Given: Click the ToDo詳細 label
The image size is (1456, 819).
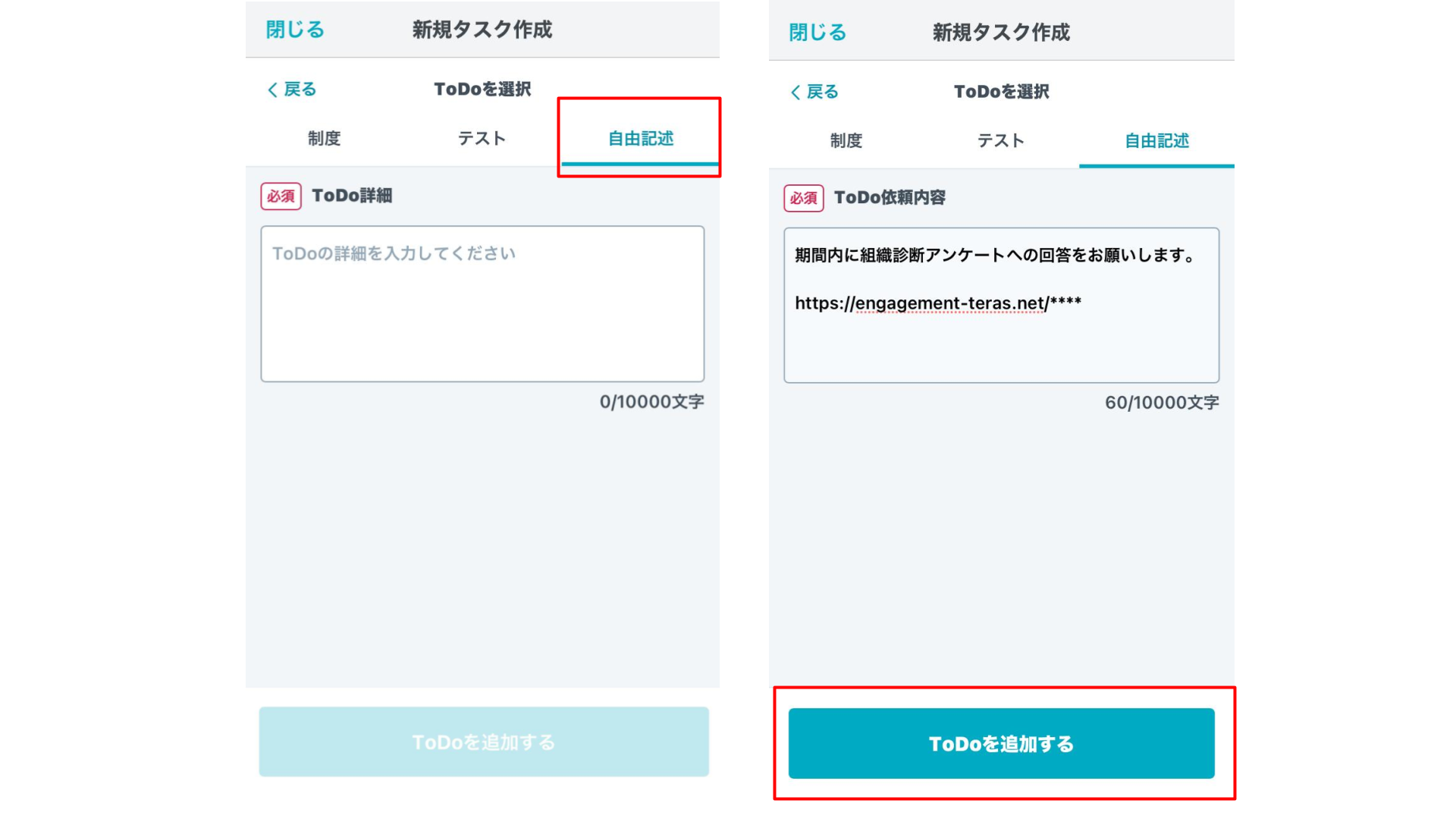Looking at the screenshot, I should tap(352, 196).
